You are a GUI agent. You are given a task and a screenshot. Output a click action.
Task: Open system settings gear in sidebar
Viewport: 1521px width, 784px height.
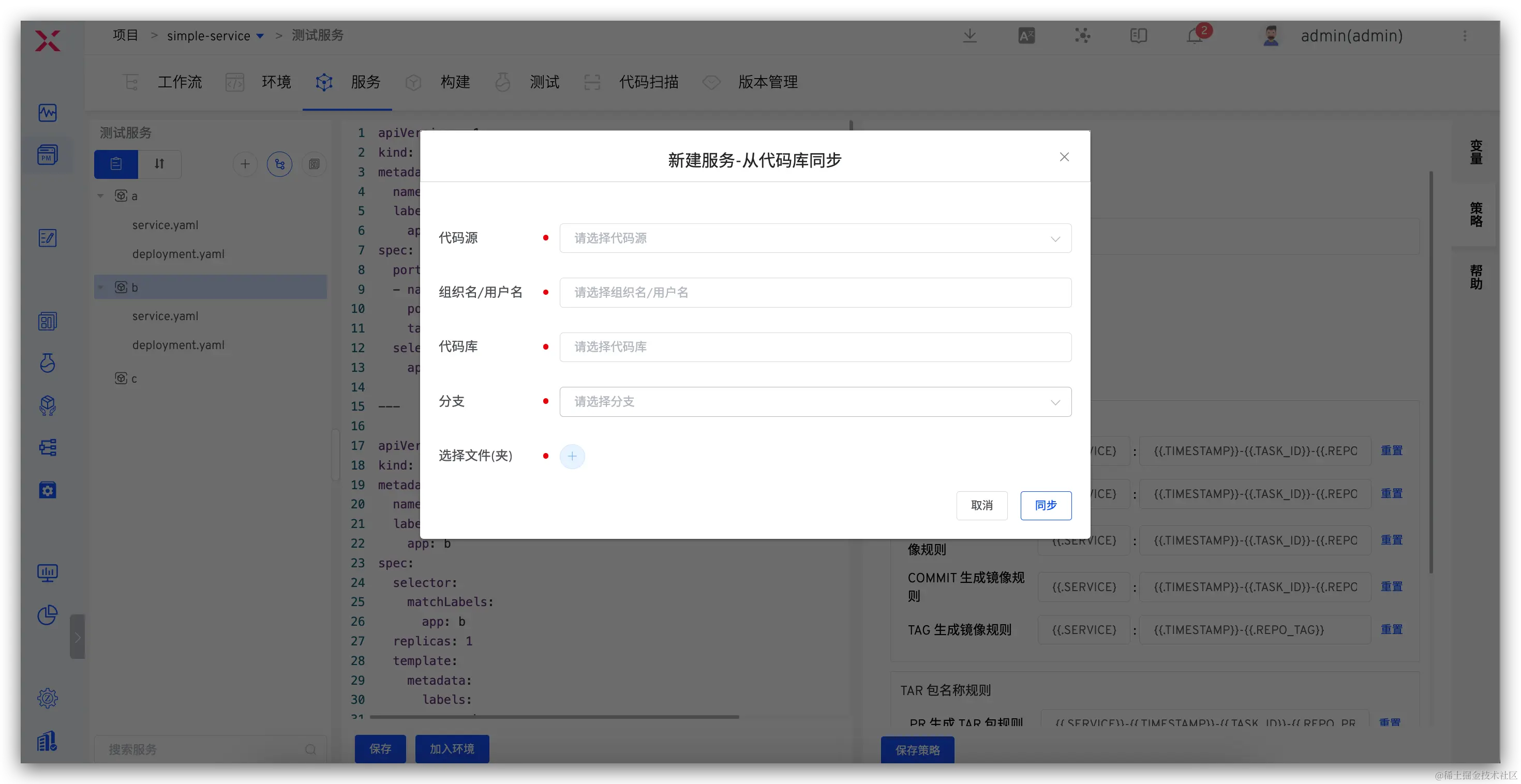(47, 698)
